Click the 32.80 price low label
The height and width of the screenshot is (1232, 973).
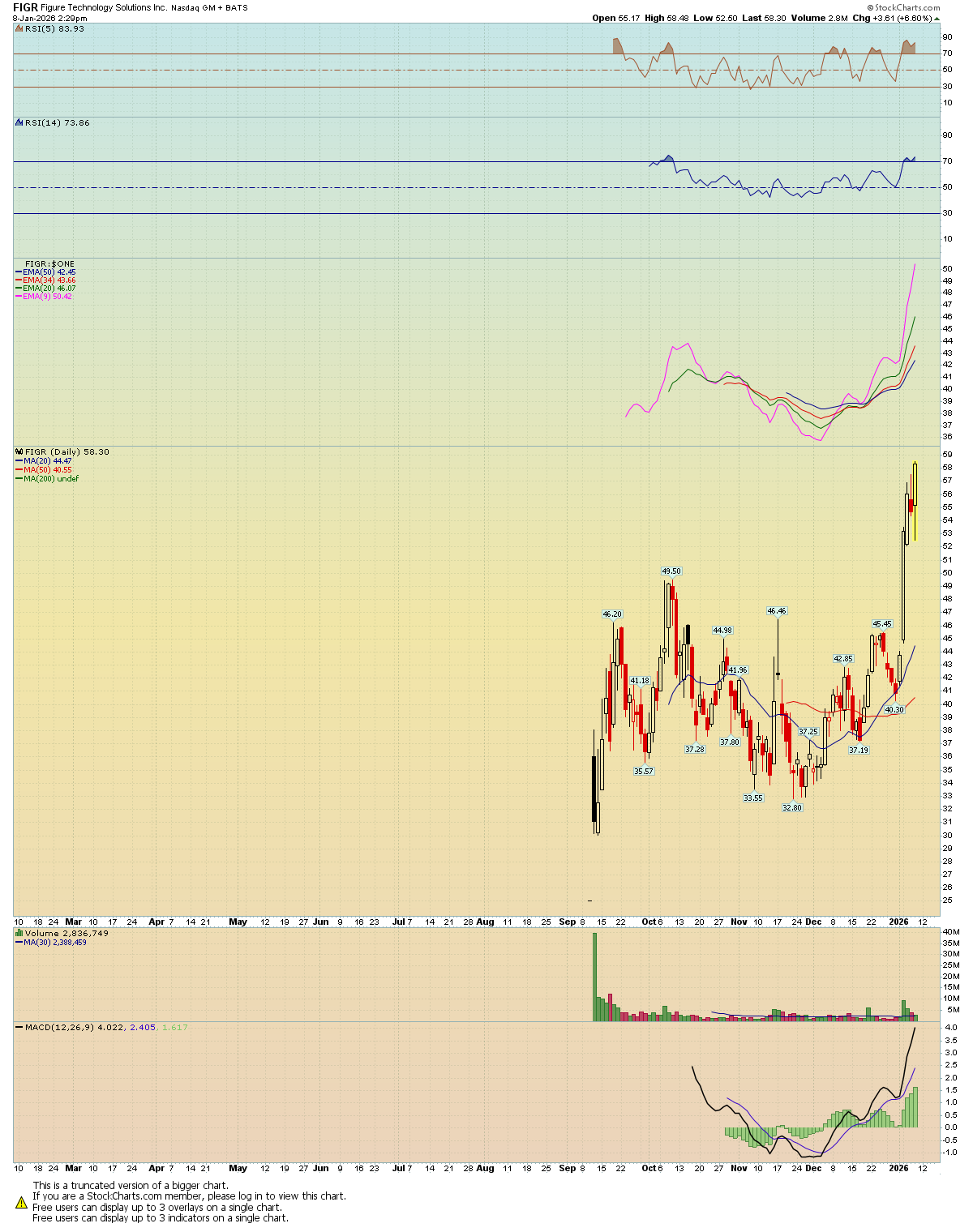pos(791,808)
